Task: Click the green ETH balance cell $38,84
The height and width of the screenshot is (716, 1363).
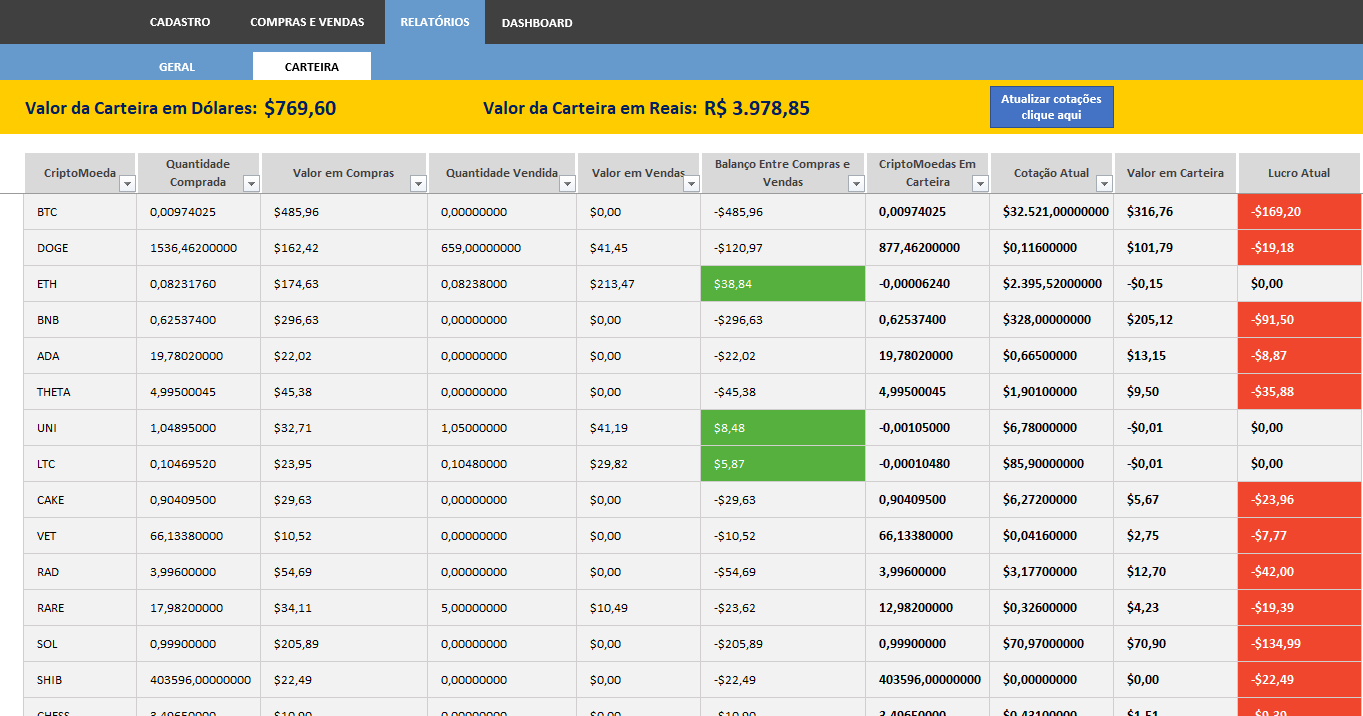Action: [x=783, y=284]
